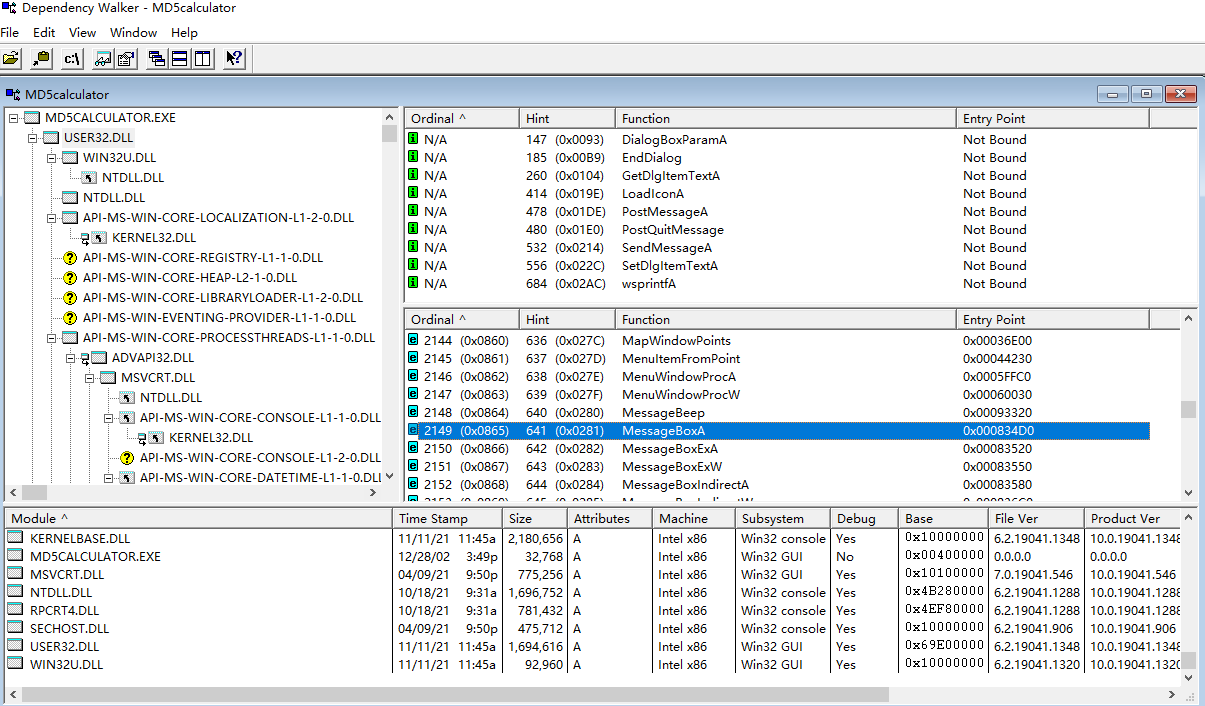
Task: Click the icon of API-MS-WIN-EVENTING-PROVIDER-L1-1-0.DLL
Action: (x=70, y=318)
